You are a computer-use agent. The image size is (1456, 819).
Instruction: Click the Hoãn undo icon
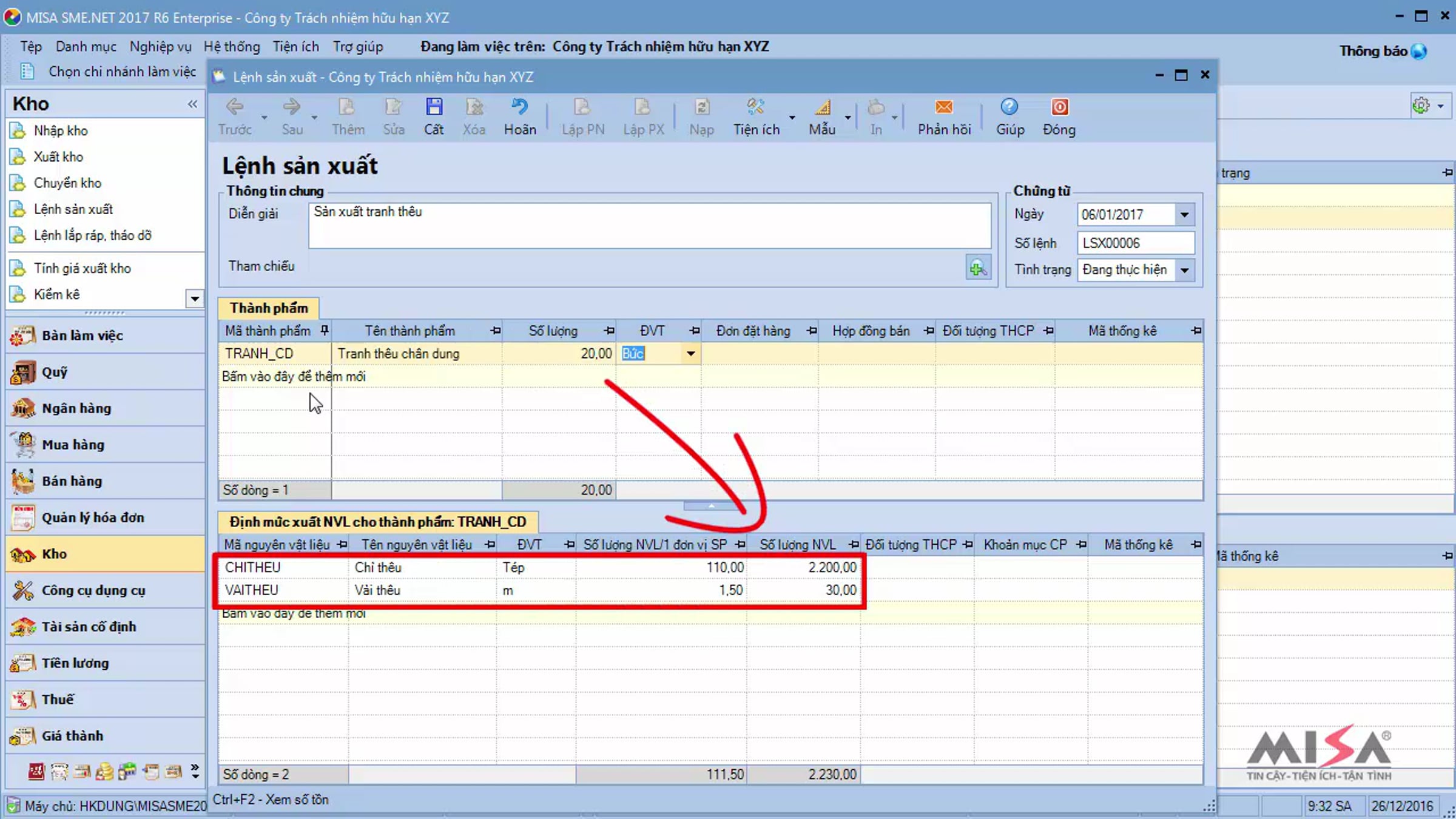pyautogui.click(x=520, y=107)
